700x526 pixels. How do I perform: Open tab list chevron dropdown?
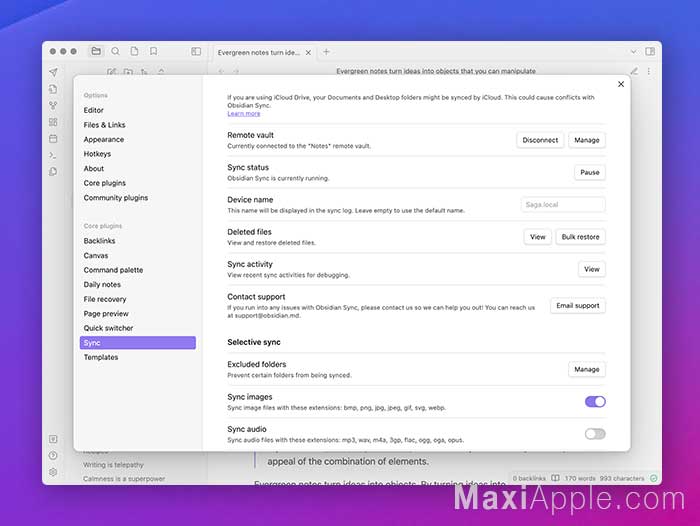point(633,52)
